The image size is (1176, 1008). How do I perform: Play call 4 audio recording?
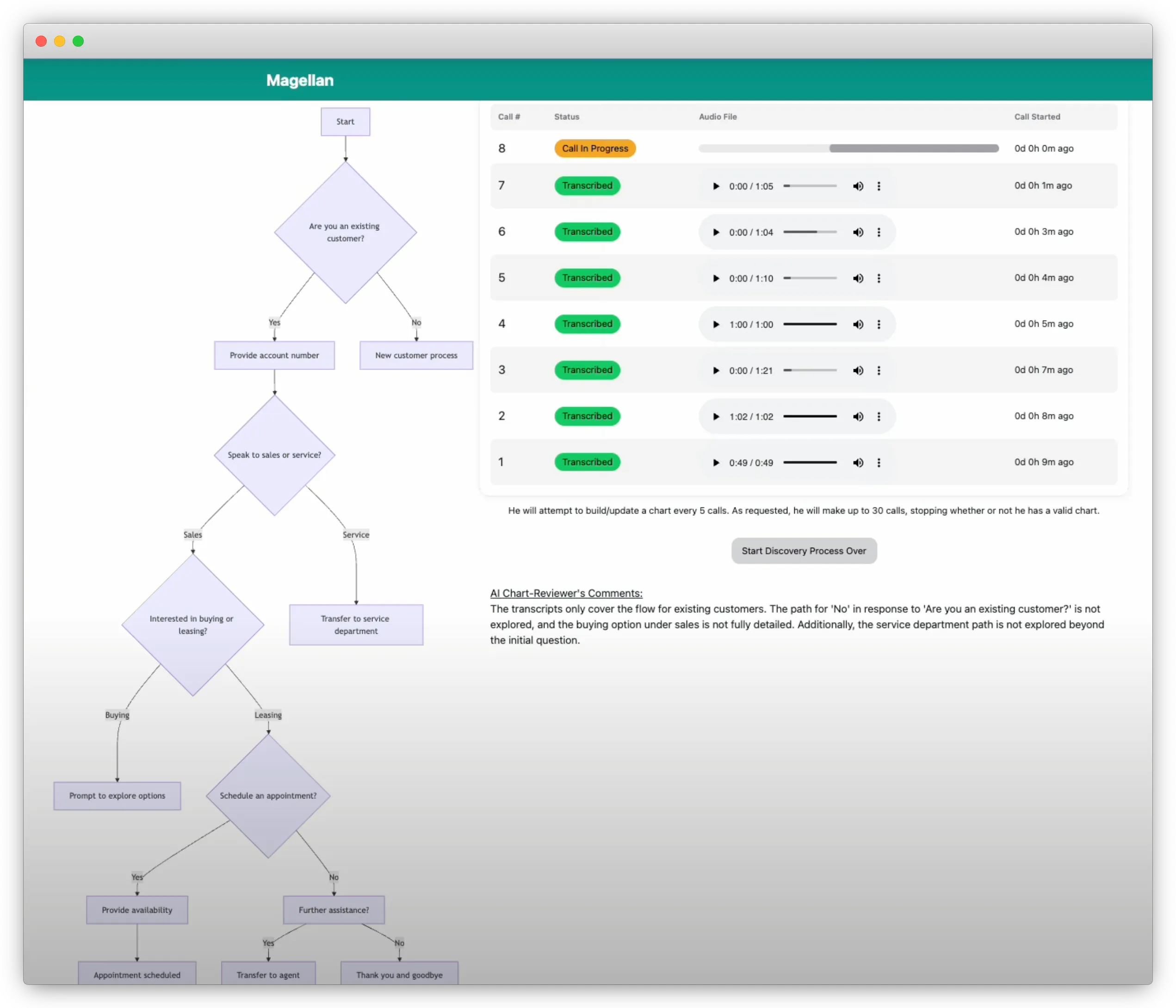[716, 324]
